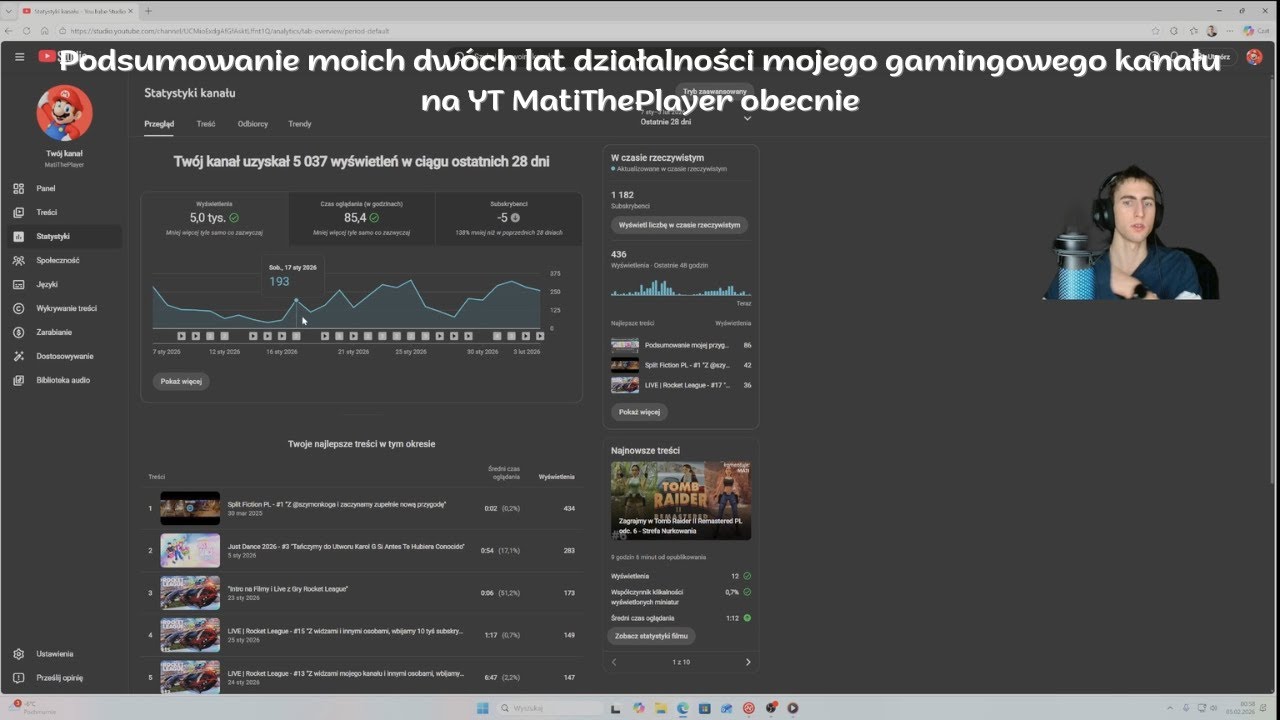
Task: Click the red YouTube Studio logo
Action: click(48, 57)
